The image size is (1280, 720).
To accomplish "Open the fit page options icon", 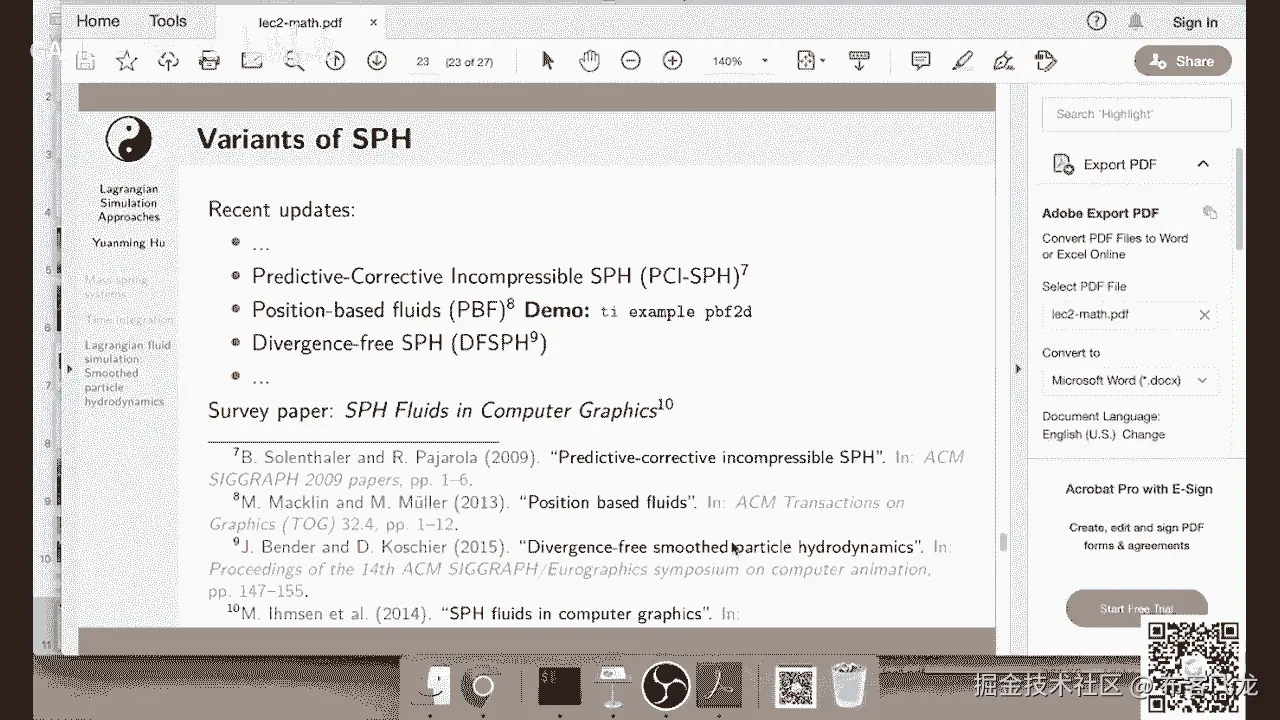I will pyautogui.click(x=809, y=61).
